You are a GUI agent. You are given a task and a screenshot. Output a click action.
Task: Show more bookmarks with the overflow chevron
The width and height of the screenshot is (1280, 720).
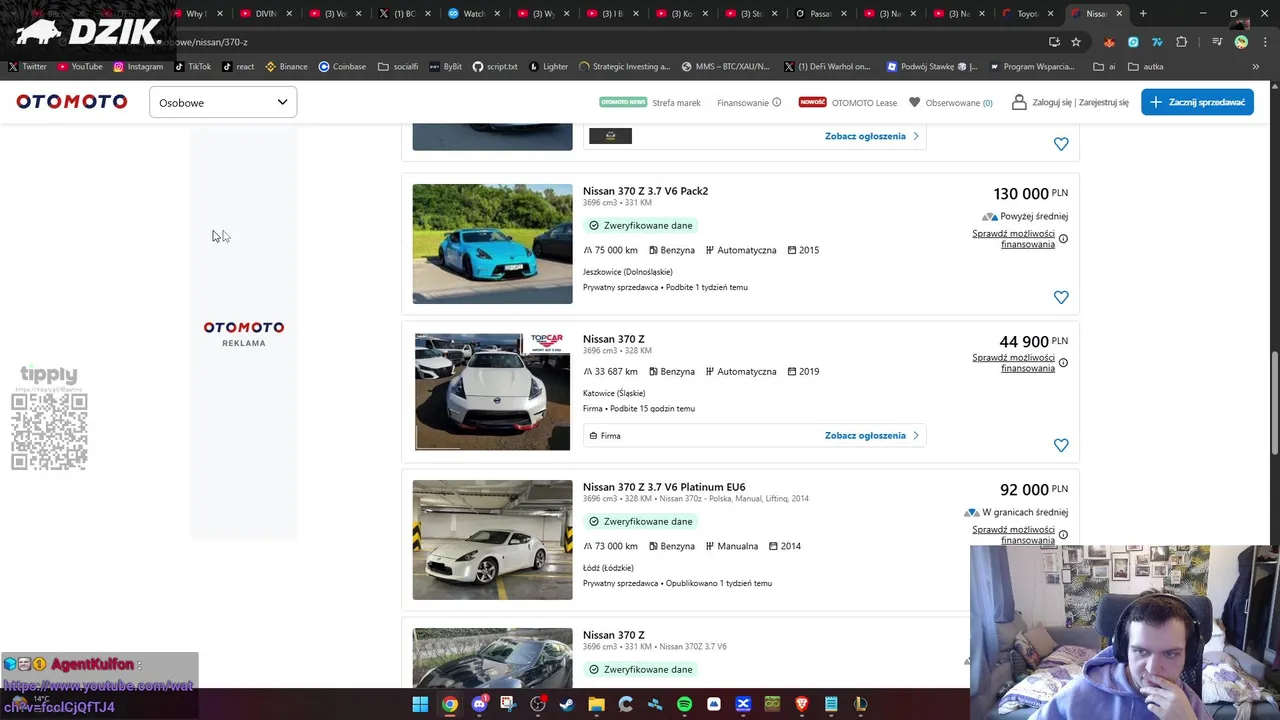click(1255, 66)
